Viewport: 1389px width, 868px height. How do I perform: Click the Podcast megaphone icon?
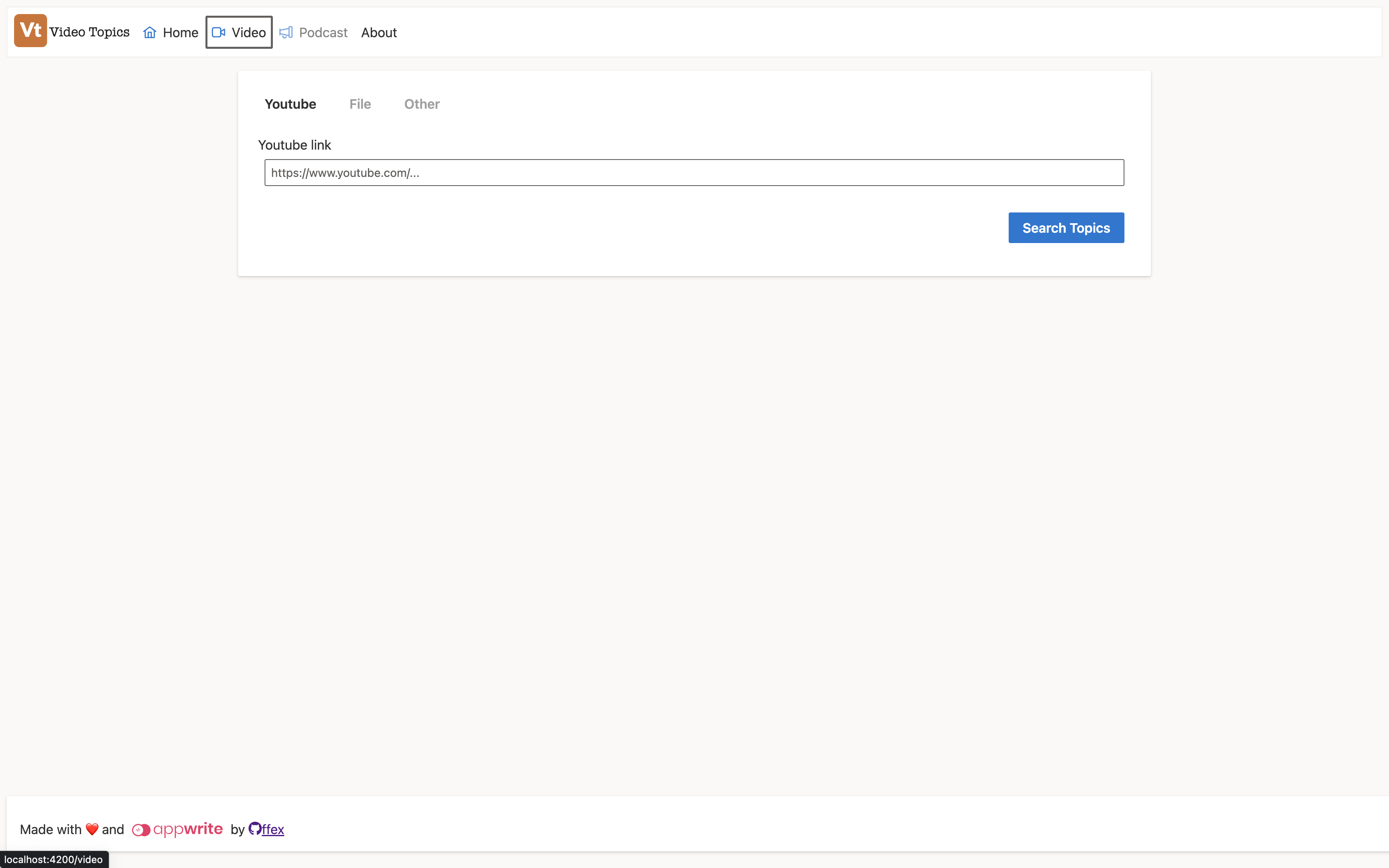click(x=286, y=33)
